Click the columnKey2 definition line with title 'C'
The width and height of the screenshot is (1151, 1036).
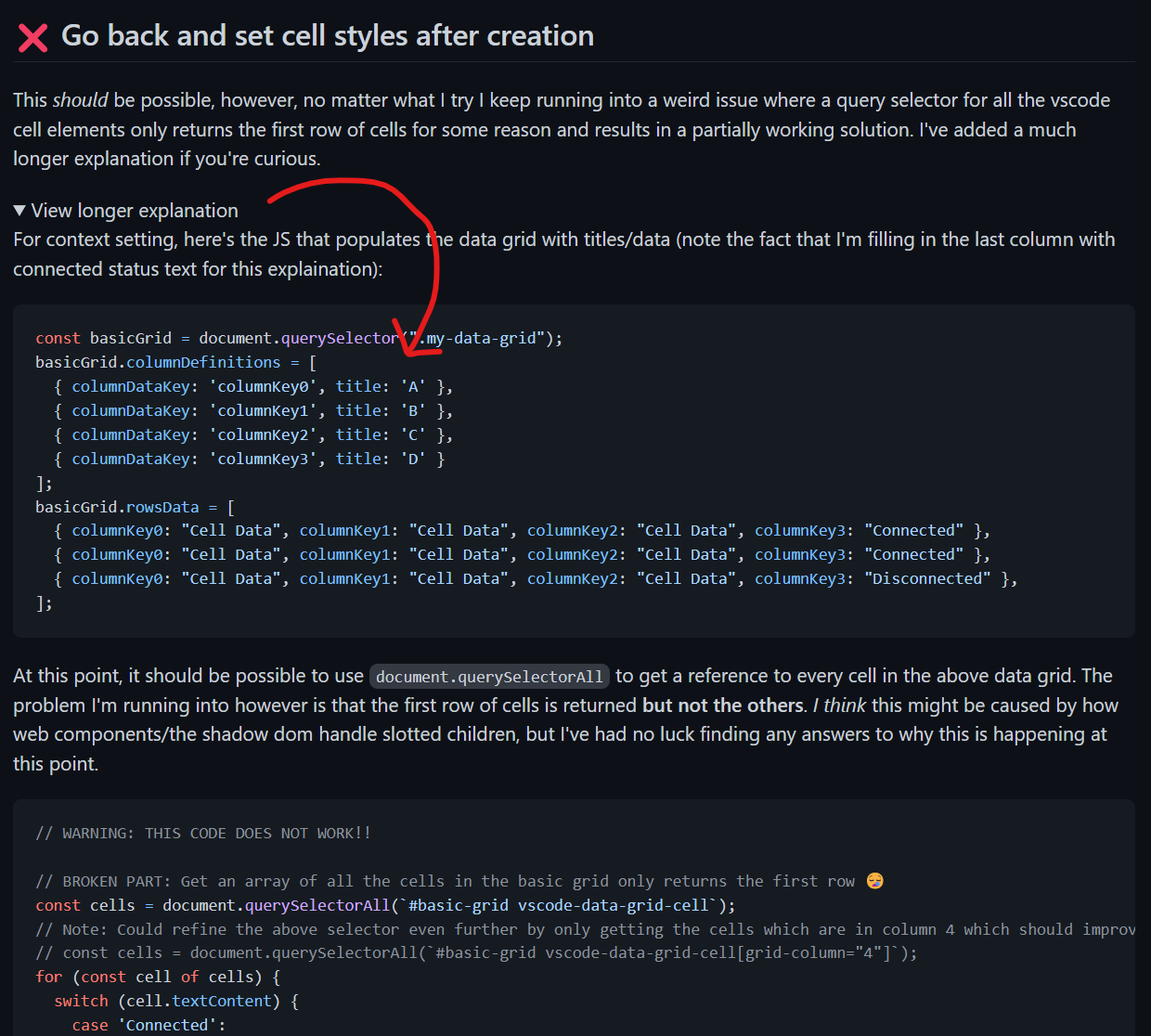[x=253, y=435]
